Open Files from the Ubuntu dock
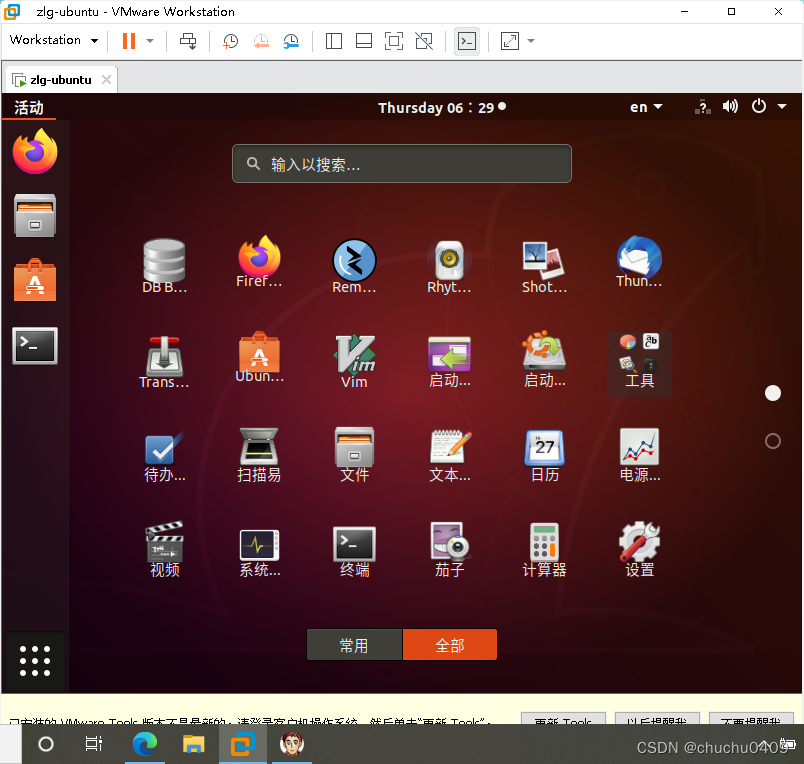 pos(35,215)
